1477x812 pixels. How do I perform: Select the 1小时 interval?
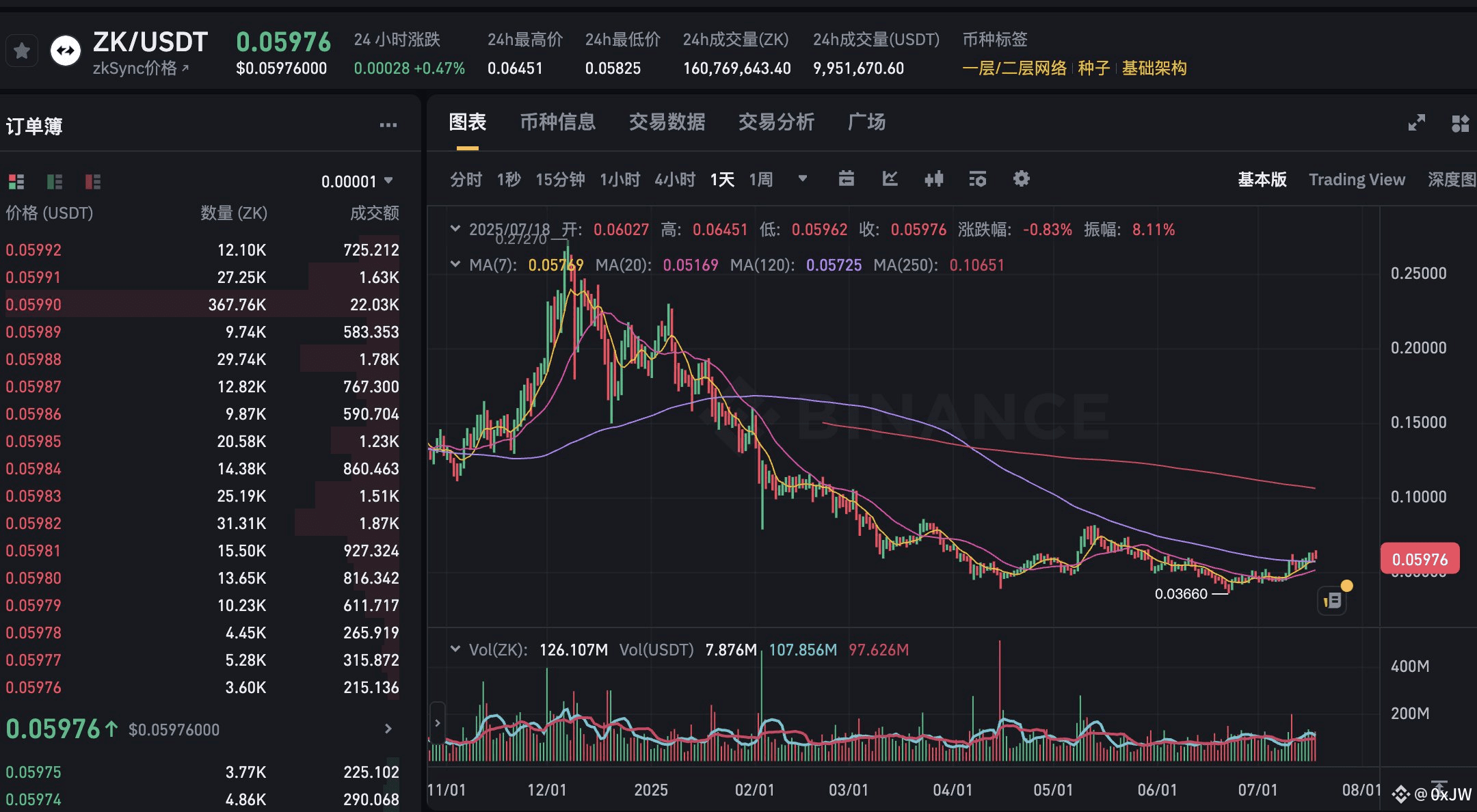[x=620, y=180]
